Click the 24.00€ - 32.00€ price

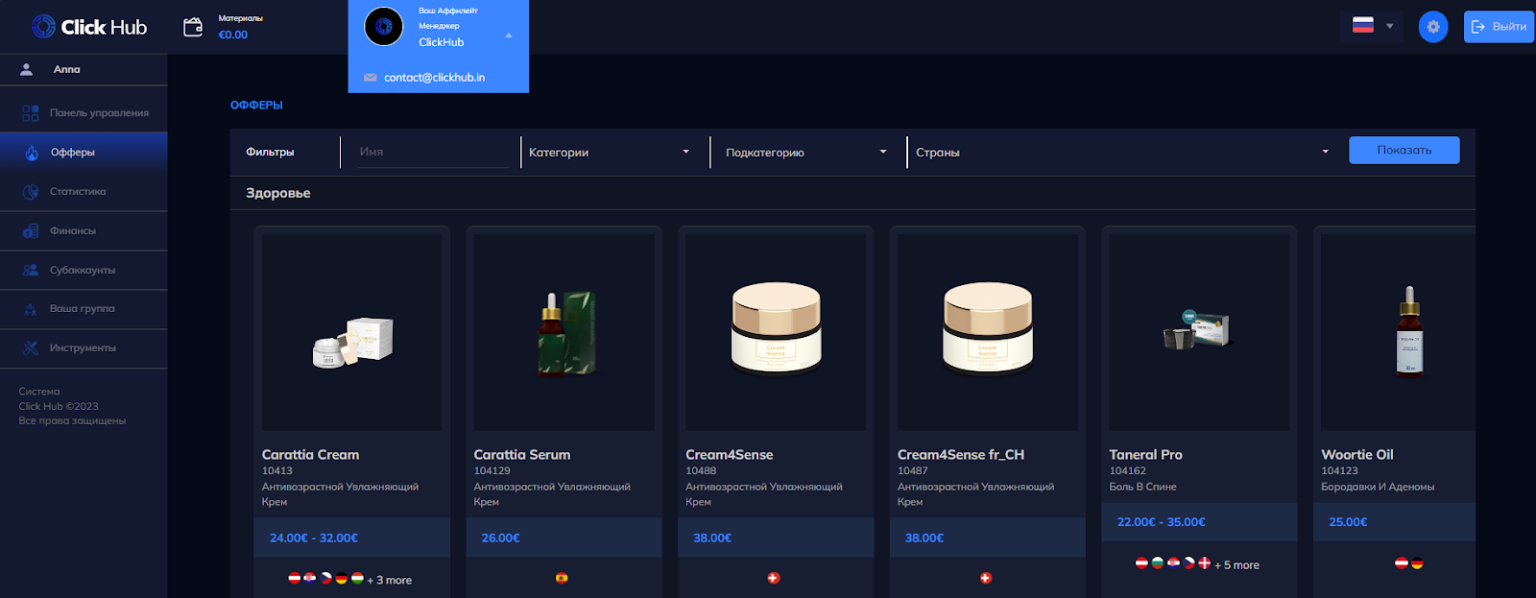tap(314, 538)
